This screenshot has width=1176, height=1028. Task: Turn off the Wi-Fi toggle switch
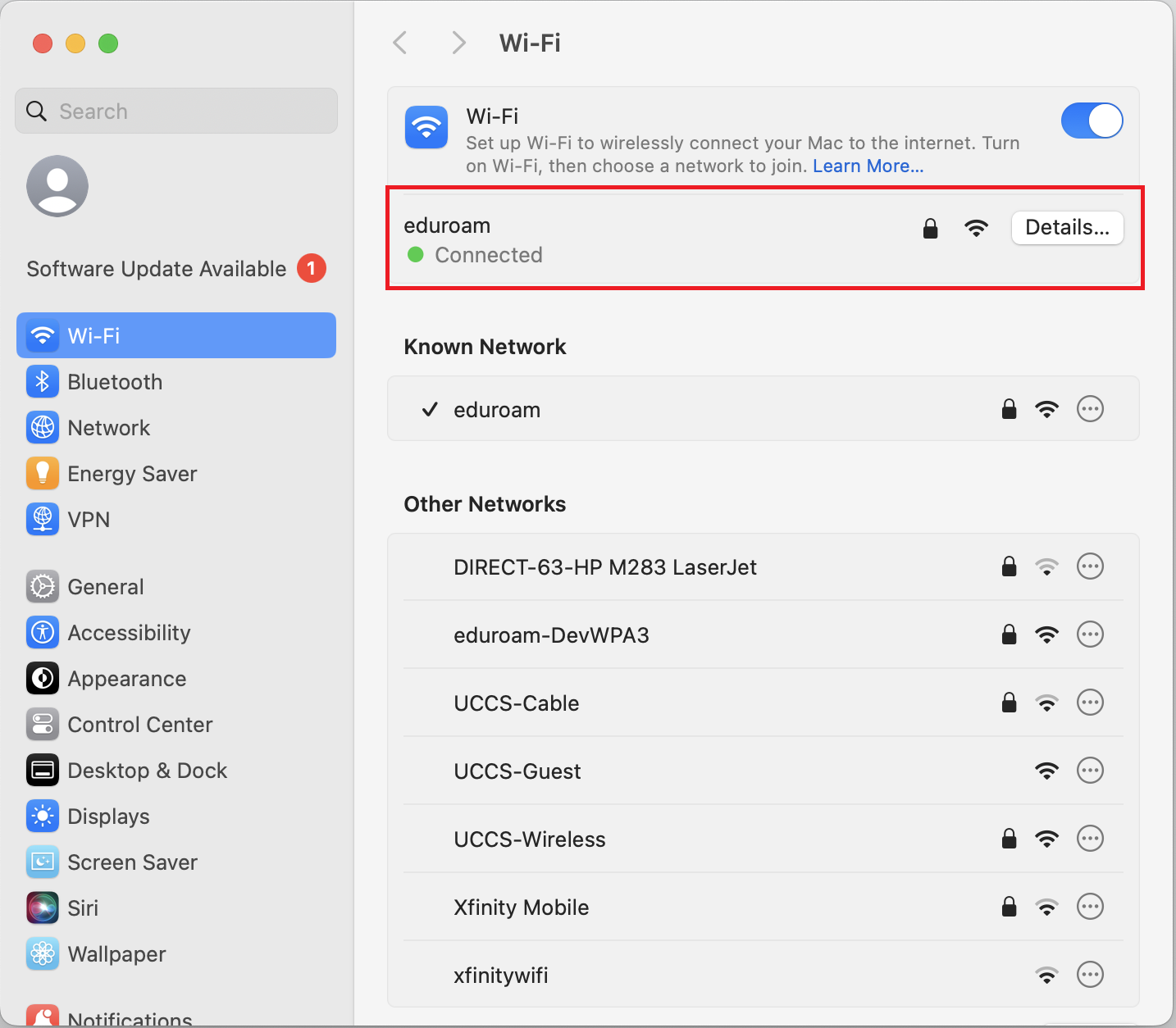point(1092,121)
